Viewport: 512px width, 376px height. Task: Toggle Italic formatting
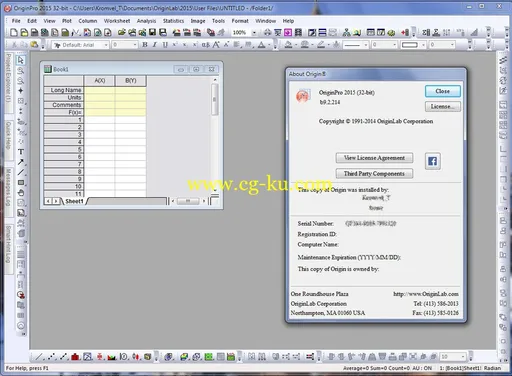(x=155, y=45)
